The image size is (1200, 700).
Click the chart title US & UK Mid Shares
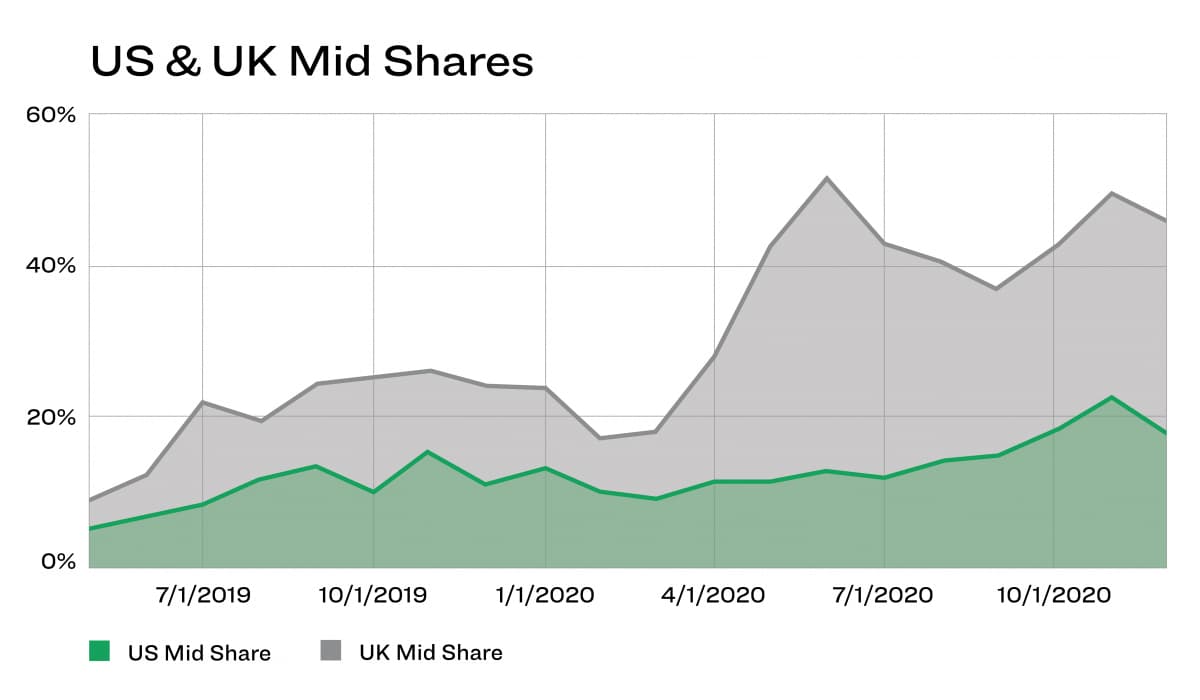(311, 62)
